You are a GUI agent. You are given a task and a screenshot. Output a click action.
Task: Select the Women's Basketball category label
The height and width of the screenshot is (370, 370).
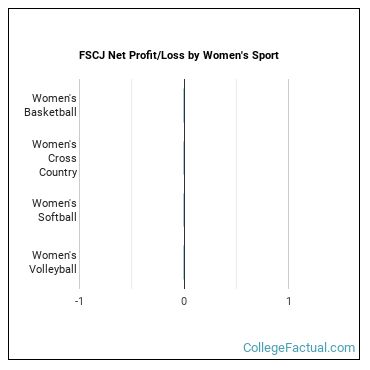coord(50,105)
